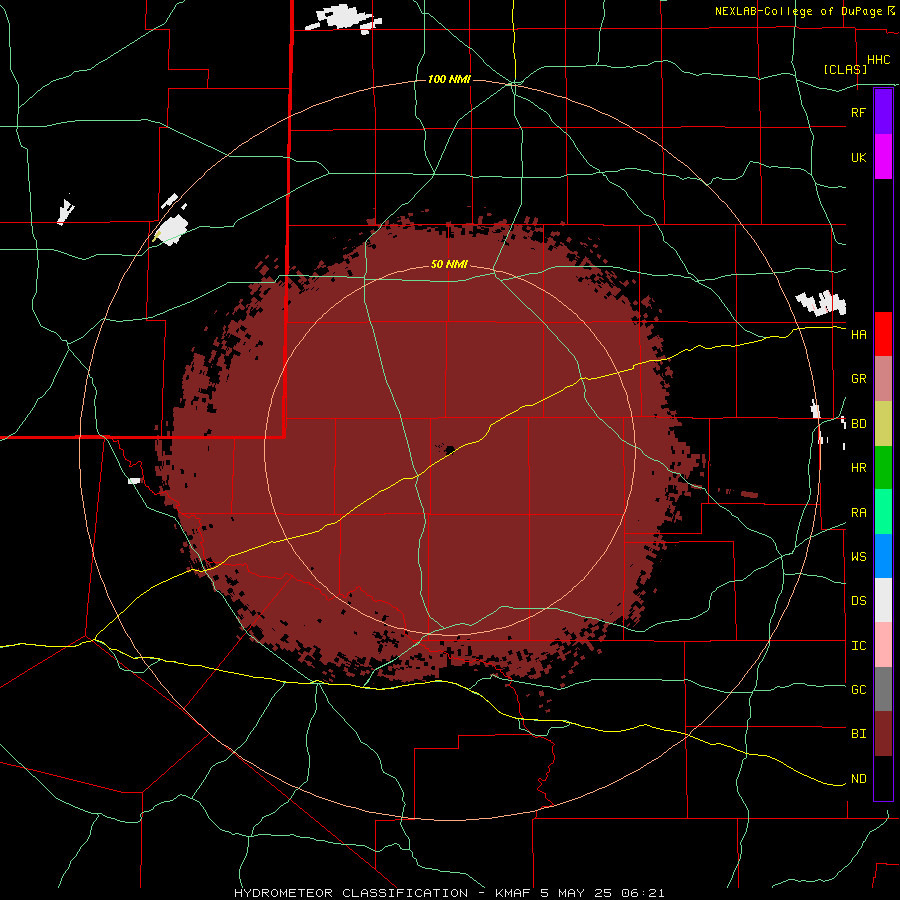Click the BI legend label
Screen dimensions: 900x900
click(x=859, y=734)
